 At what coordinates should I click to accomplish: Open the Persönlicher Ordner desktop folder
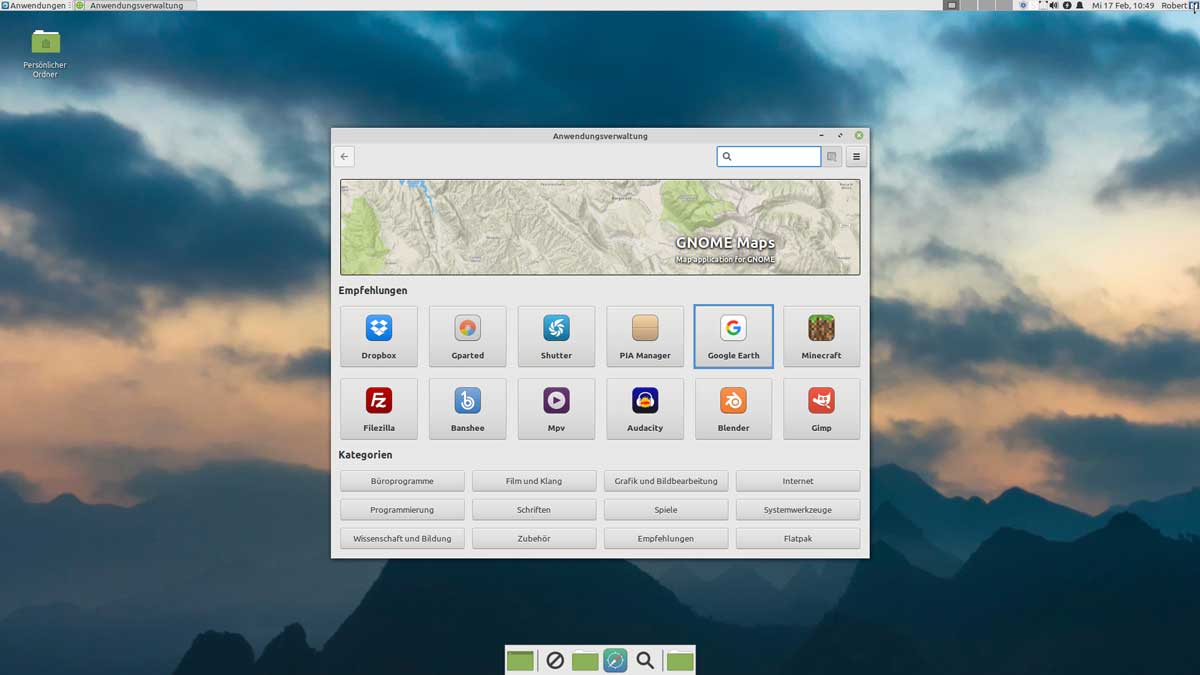pos(45,54)
